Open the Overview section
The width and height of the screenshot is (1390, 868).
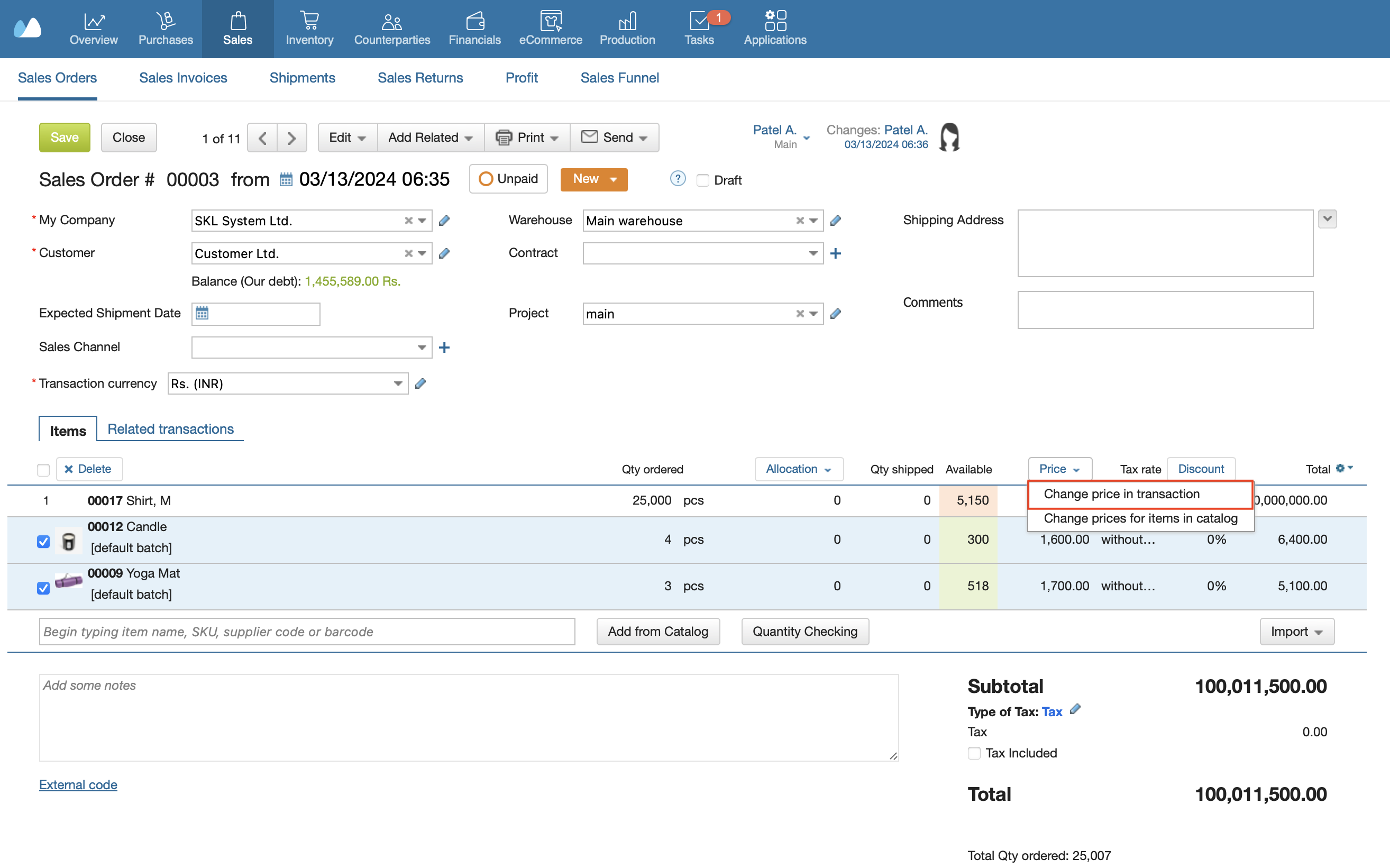(94, 29)
